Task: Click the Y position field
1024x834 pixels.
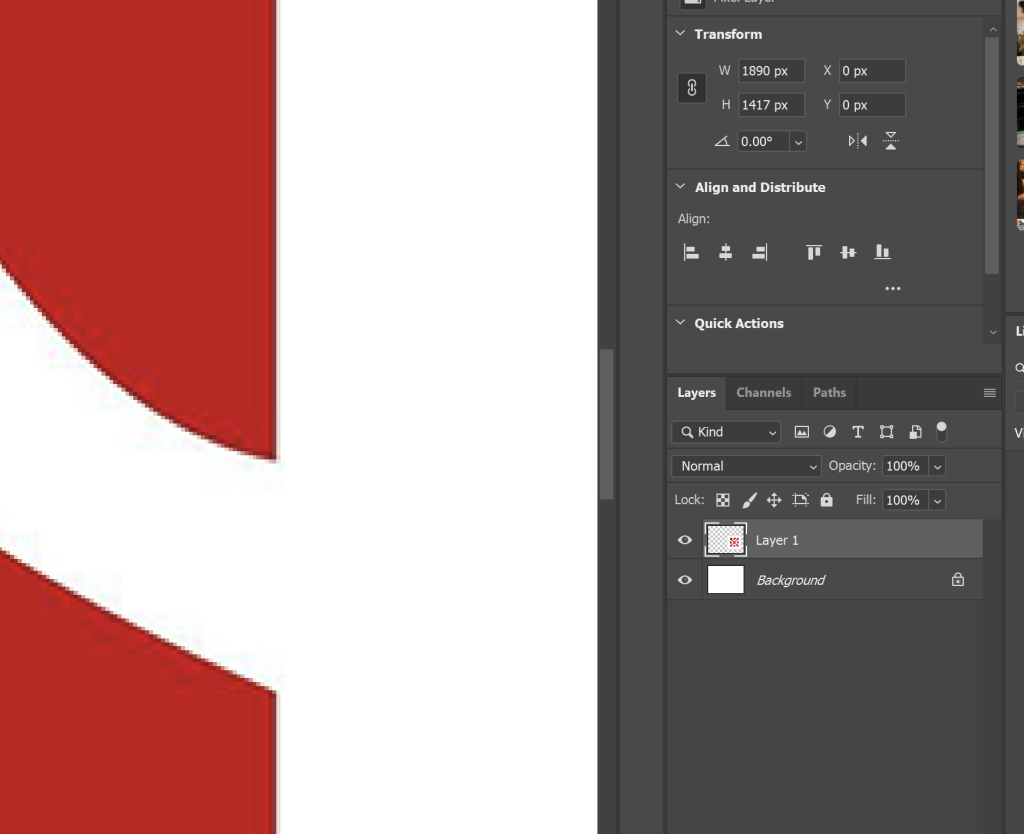Action: click(x=872, y=104)
